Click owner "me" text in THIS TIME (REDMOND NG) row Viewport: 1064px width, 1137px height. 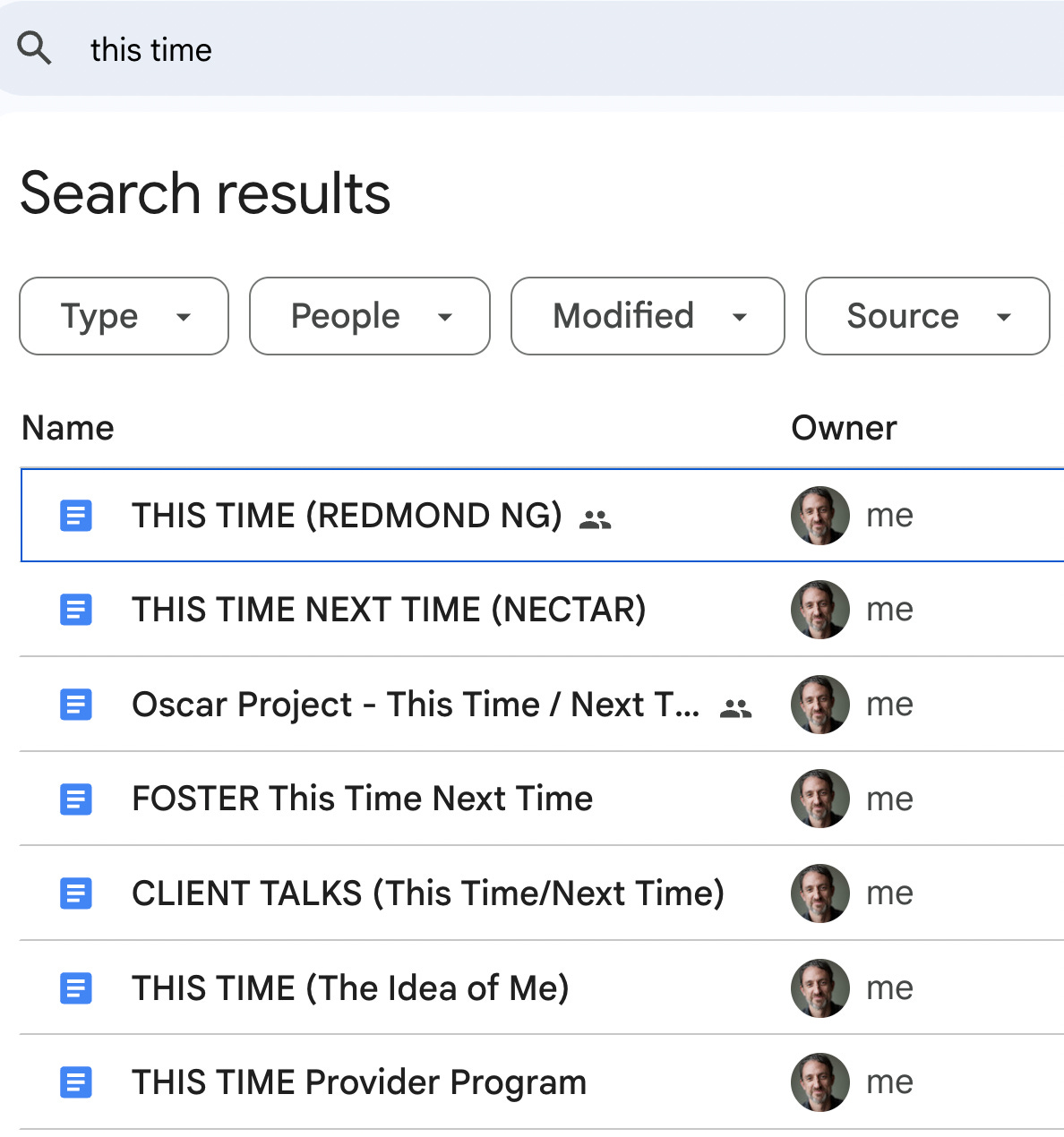890,517
